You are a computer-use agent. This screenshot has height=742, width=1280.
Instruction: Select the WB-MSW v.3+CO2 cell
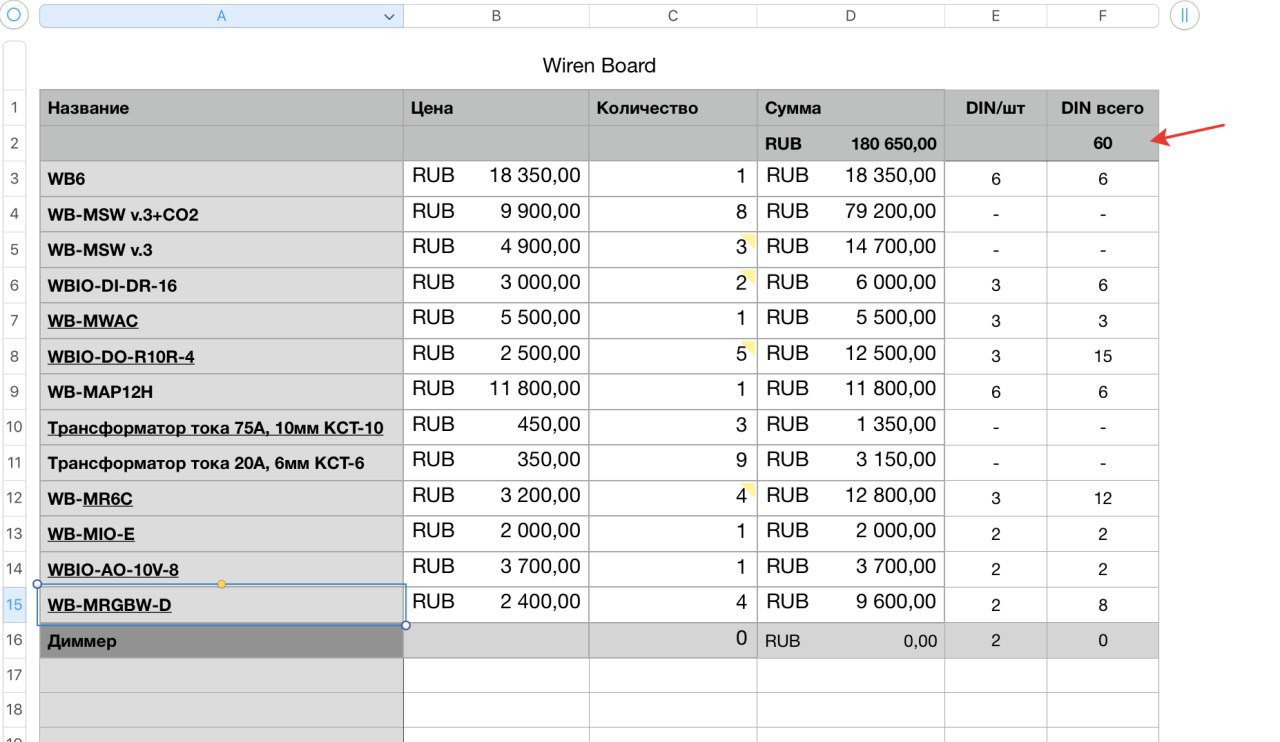222,214
